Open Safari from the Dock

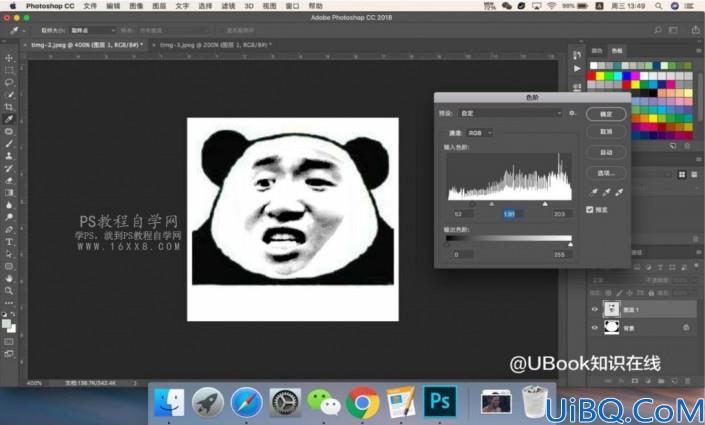coord(246,403)
